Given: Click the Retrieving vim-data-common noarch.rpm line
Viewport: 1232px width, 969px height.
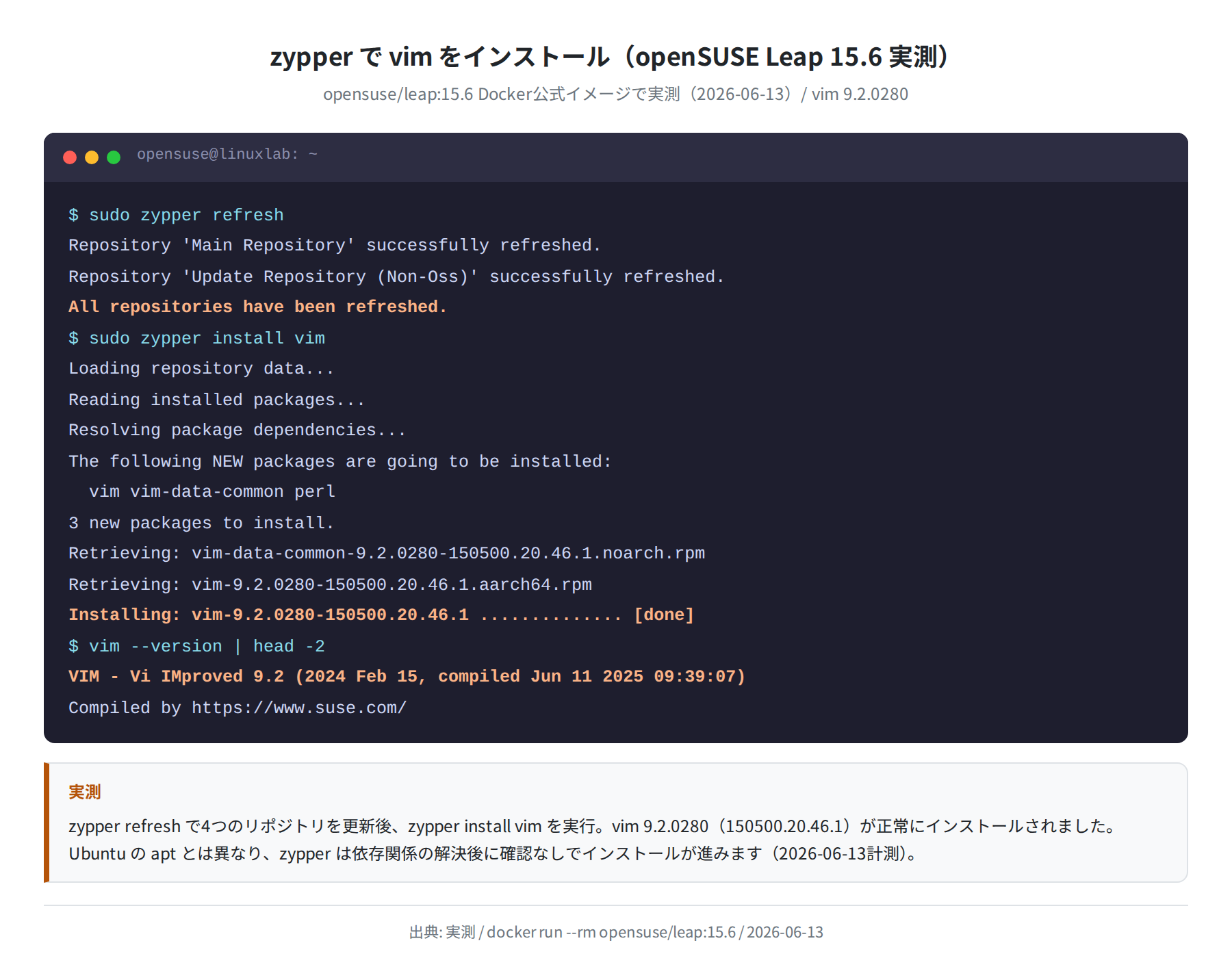Looking at the screenshot, I should pyautogui.click(x=387, y=554).
